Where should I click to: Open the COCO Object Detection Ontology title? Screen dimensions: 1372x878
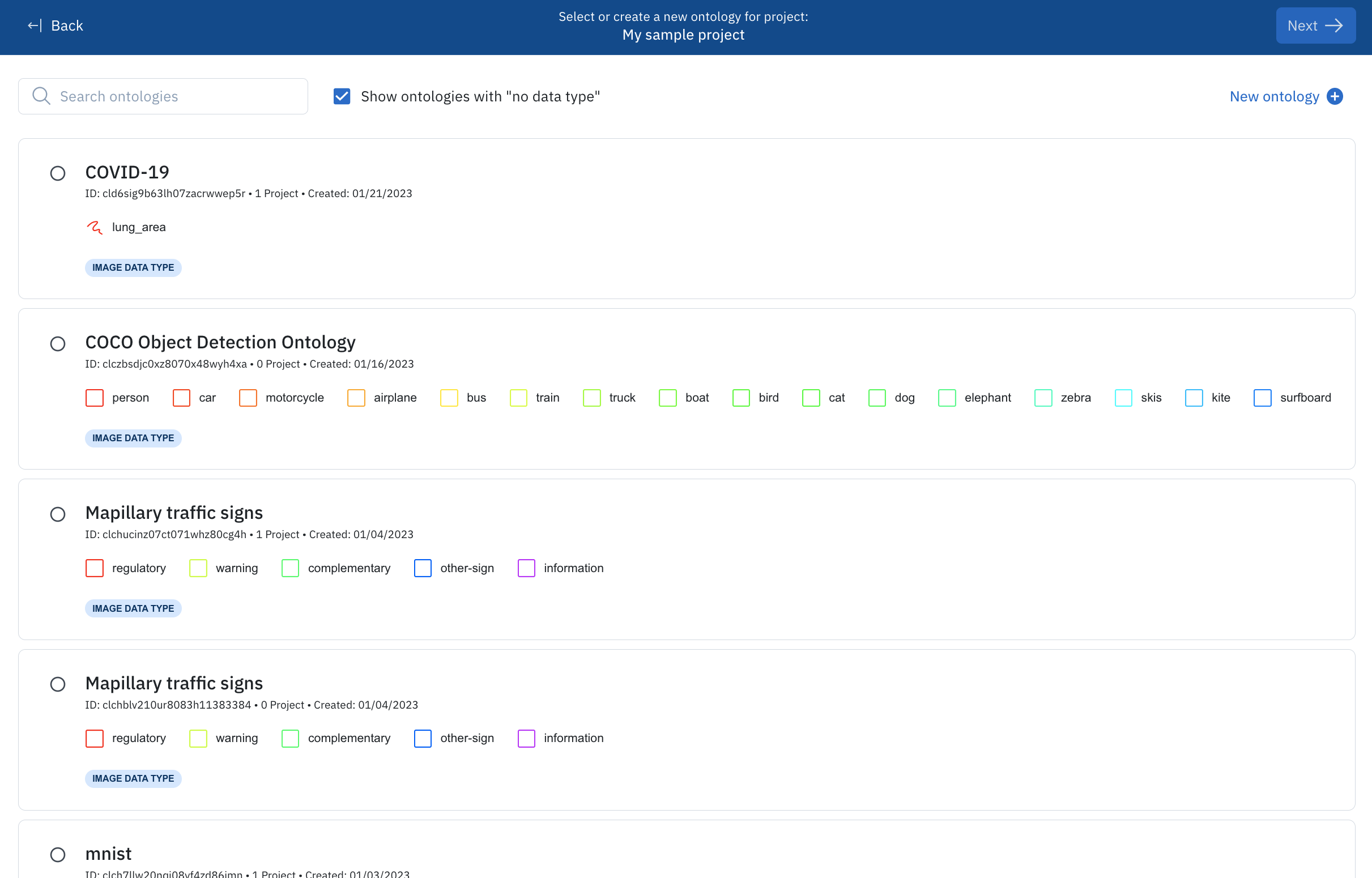[220, 342]
